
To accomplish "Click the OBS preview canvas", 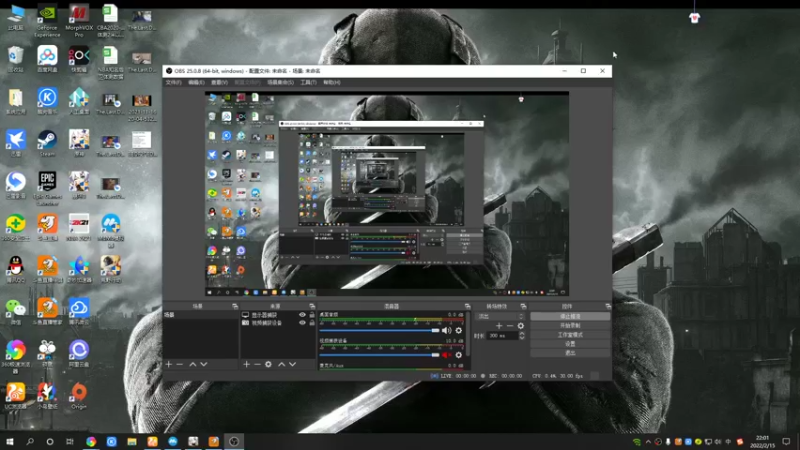I will pyautogui.click(x=387, y=194).
